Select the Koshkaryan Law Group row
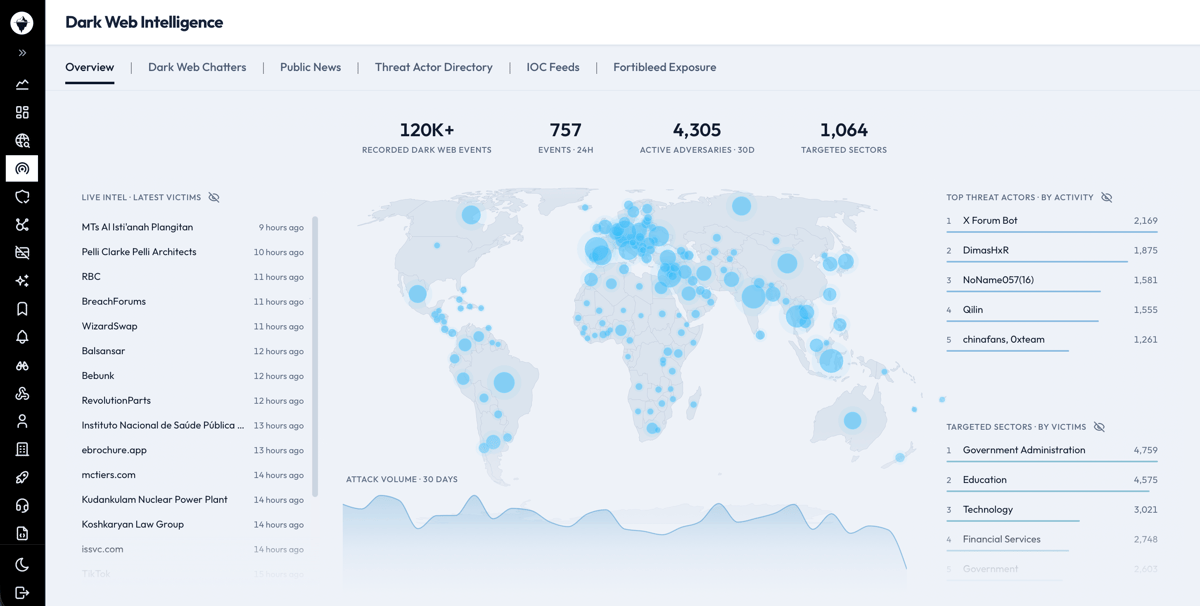 193,524
